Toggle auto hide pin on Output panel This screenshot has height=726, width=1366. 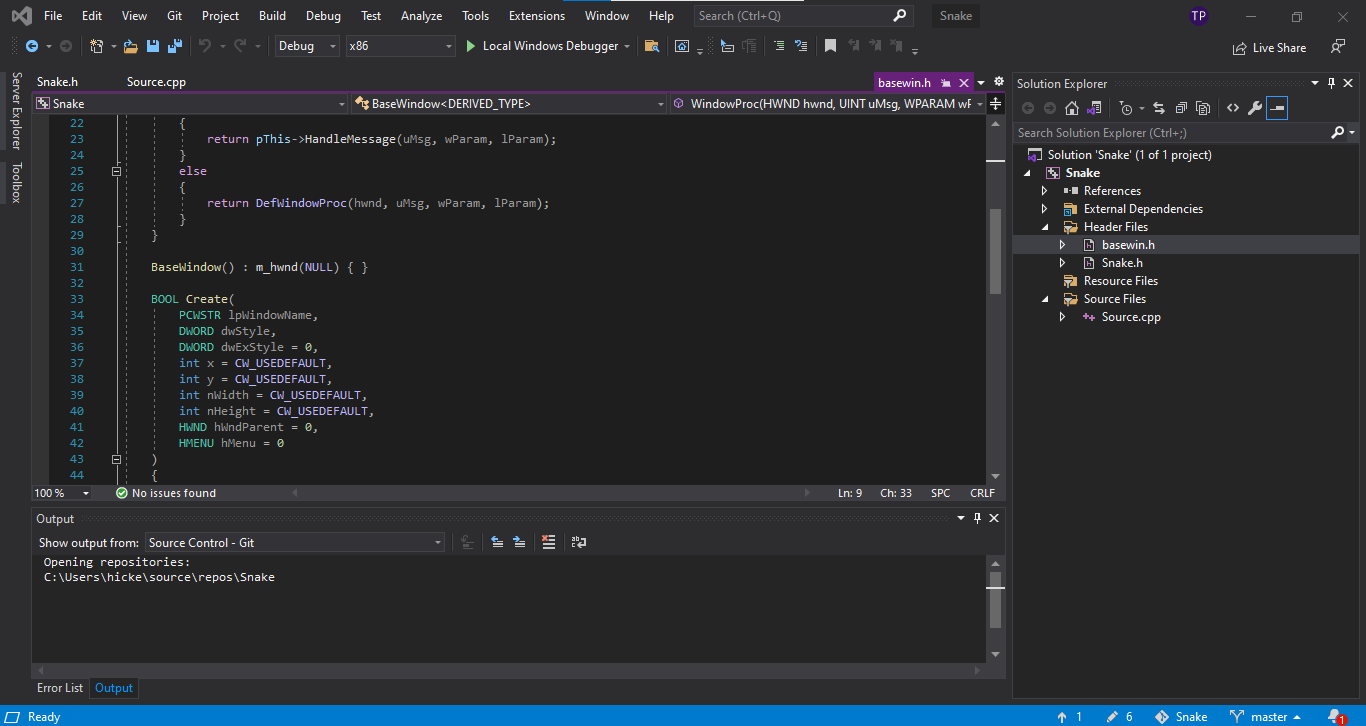point(977,518)
